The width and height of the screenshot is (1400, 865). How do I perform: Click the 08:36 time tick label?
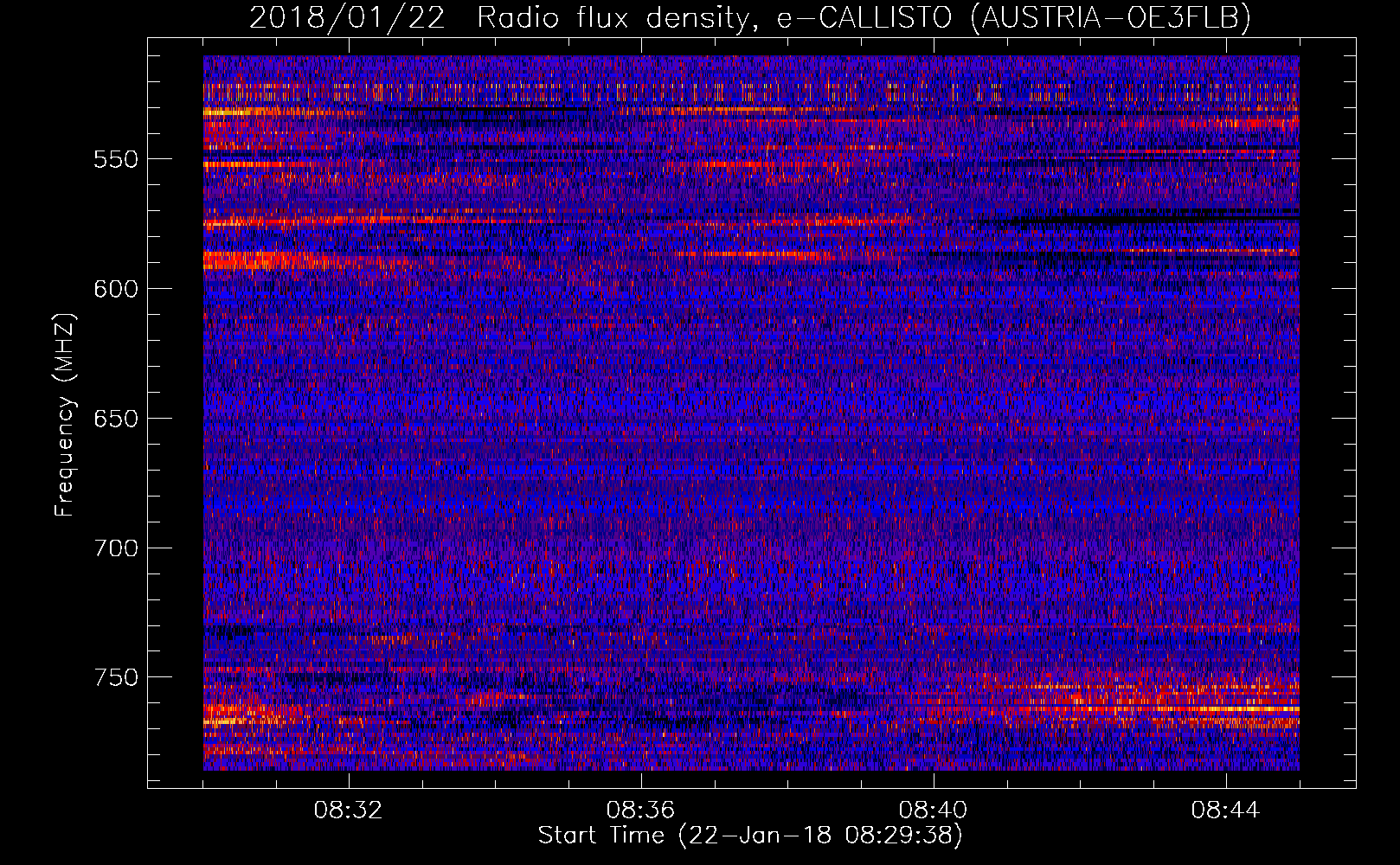pyautogui.click(x=640, y=811)
